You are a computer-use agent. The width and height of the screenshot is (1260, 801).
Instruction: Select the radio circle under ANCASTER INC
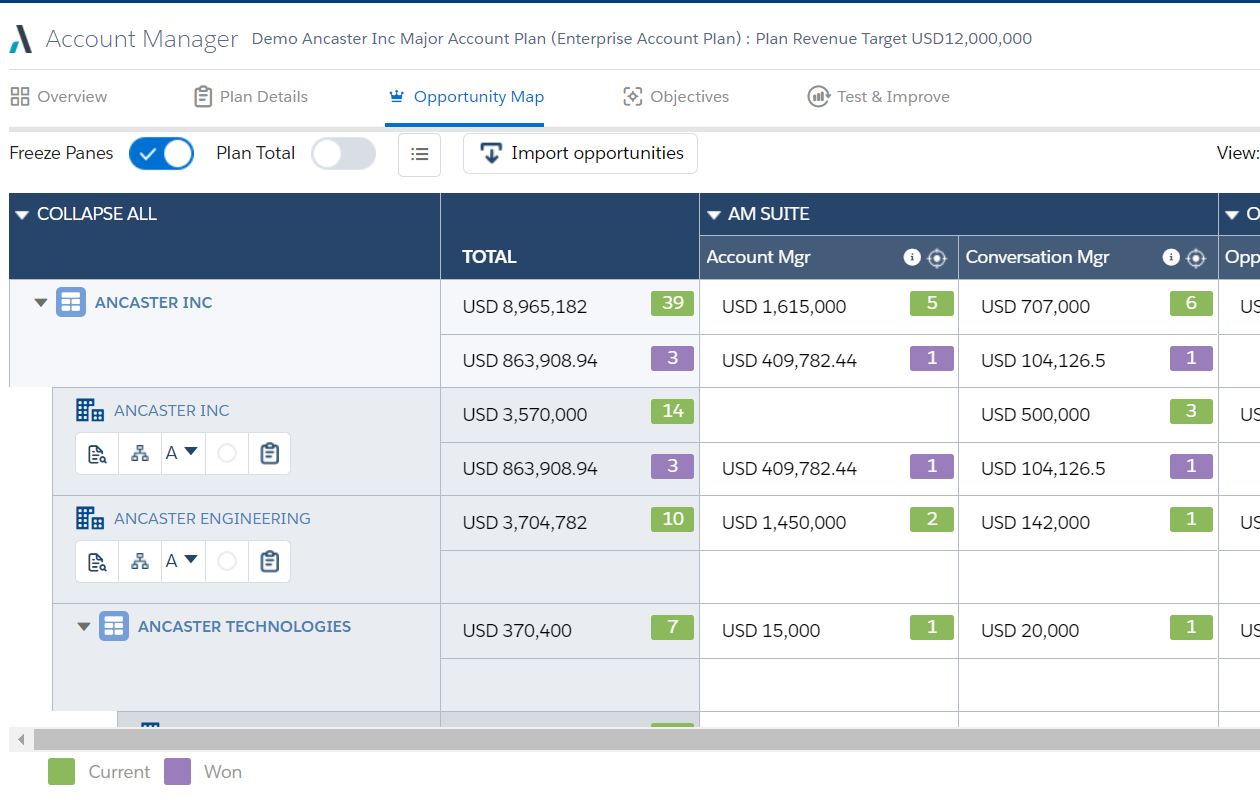(227, 453)
